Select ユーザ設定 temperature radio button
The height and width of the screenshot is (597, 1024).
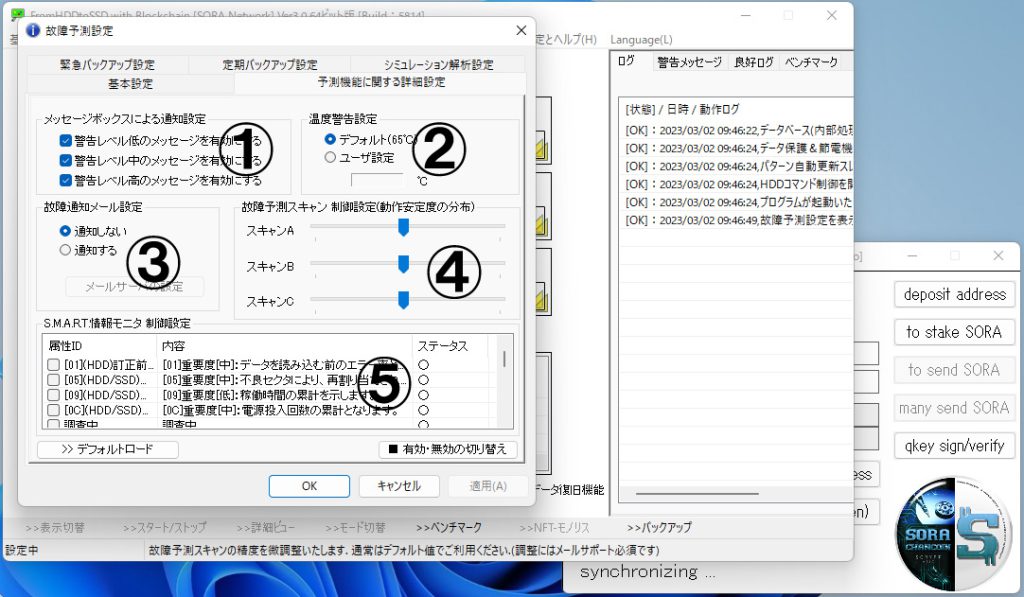click(x=330, y=157)
